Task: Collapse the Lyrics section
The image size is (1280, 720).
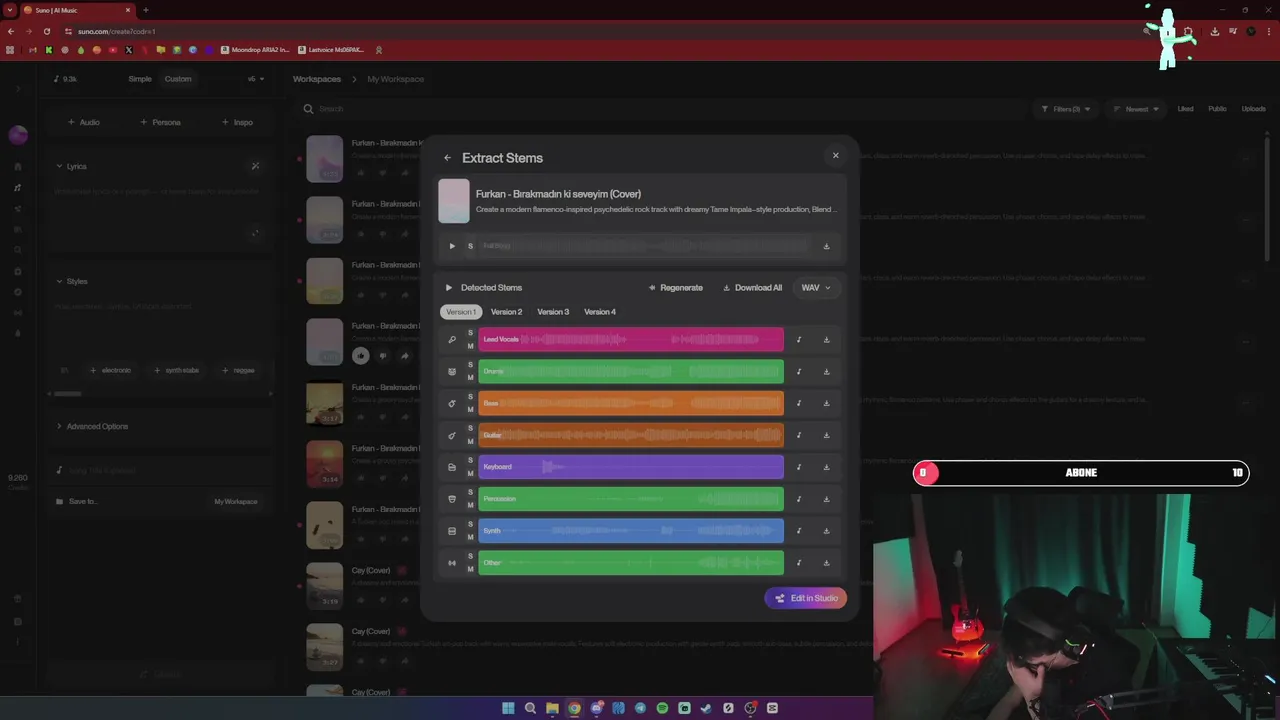Action: [x=71, y=166]
